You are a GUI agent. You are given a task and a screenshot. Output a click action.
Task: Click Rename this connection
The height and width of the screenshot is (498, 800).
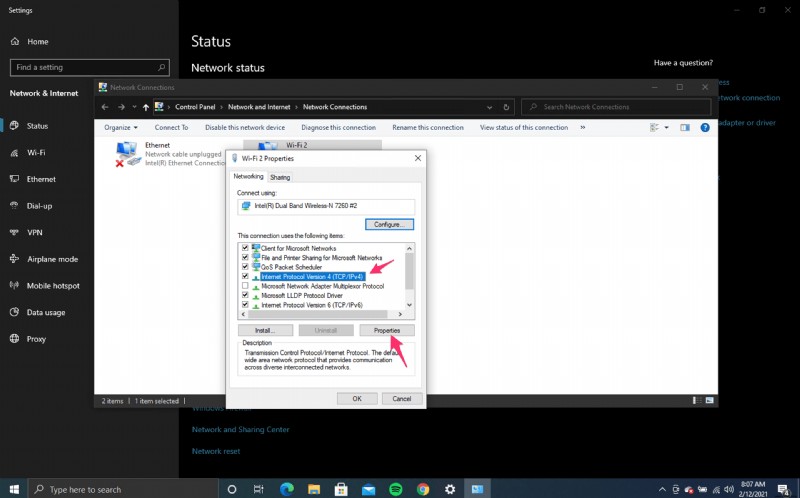(x=428, y=128)
